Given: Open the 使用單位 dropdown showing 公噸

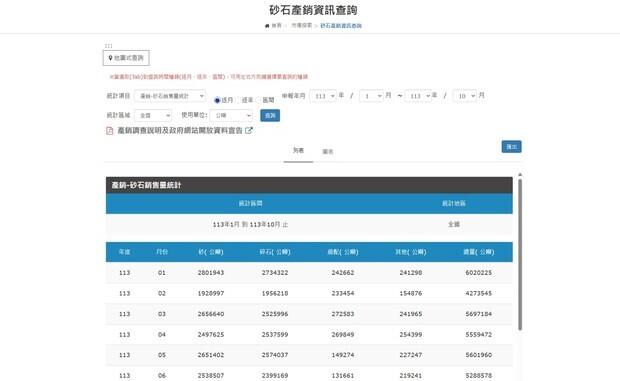Looking at the screenshot, I should tap(231, 115).
